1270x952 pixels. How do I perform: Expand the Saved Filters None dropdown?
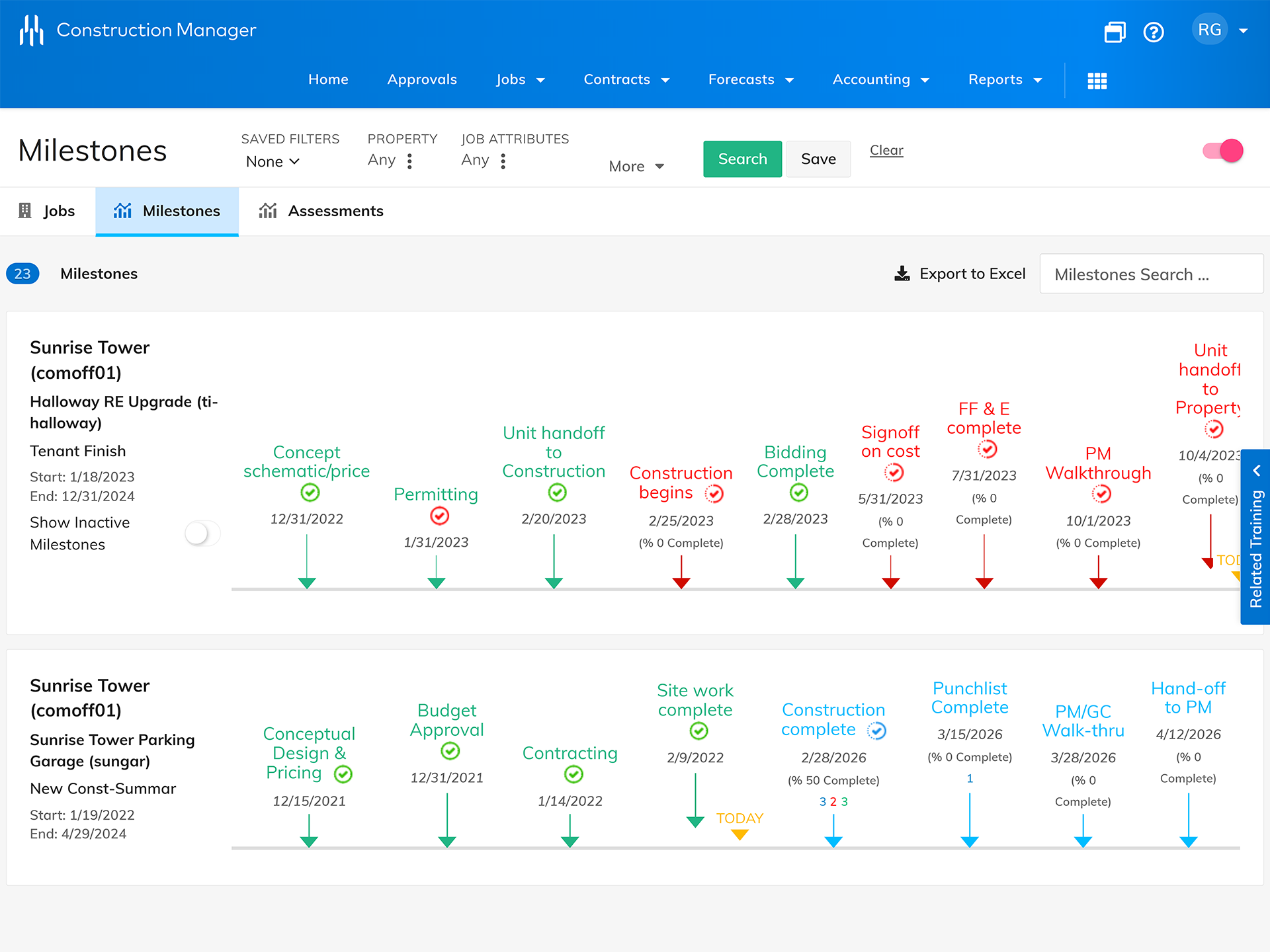[273, 162]
